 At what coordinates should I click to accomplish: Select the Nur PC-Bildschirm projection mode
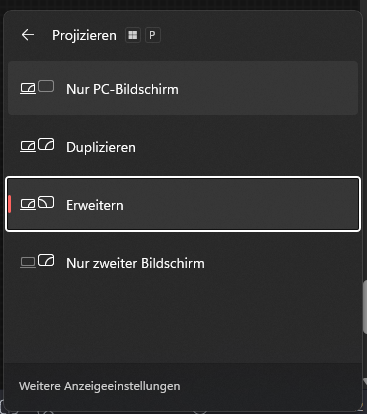click(183, 88)
